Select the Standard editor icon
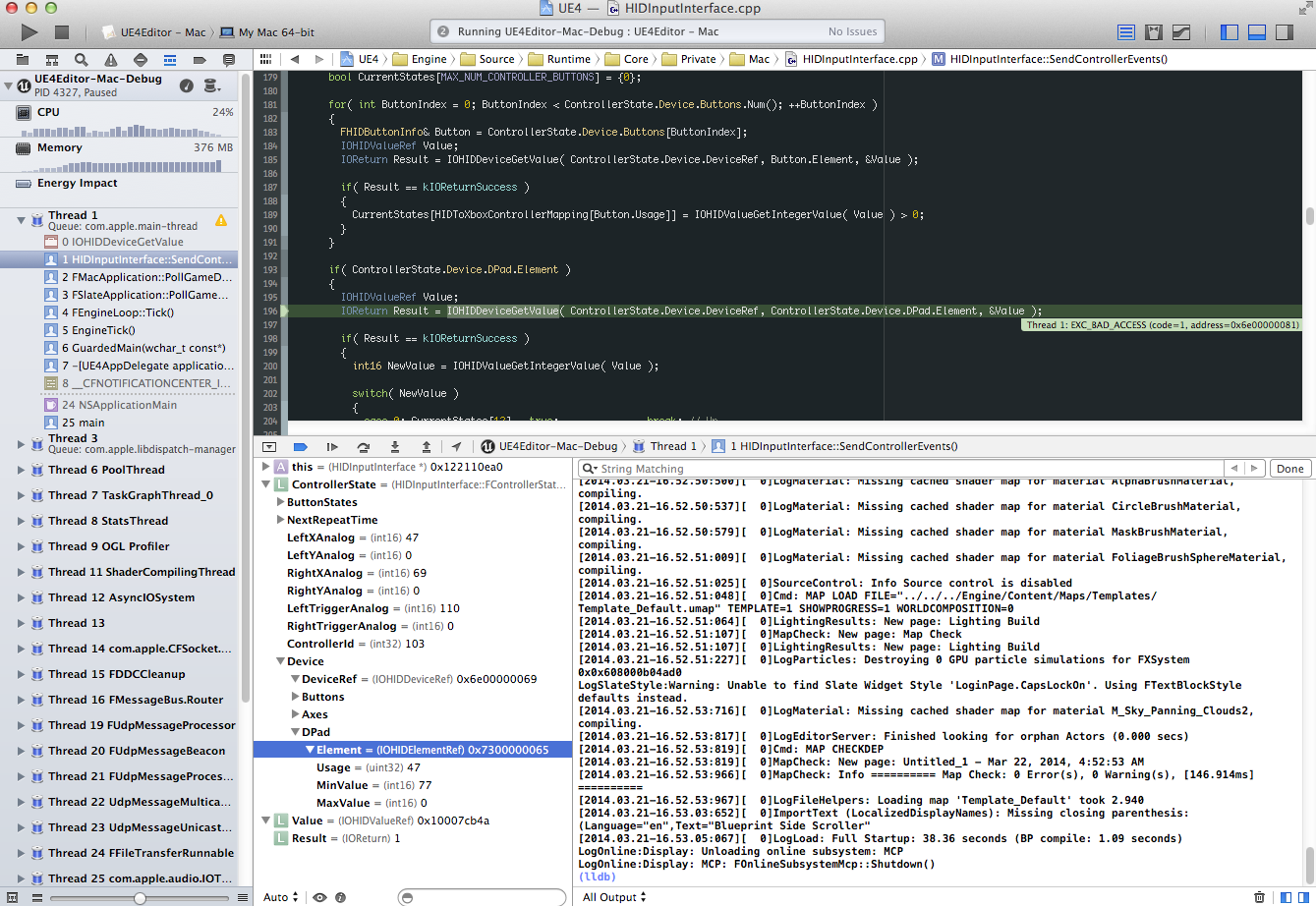Image resolution: width=1316 pixels, height=906 pixels. [1126, 32]
